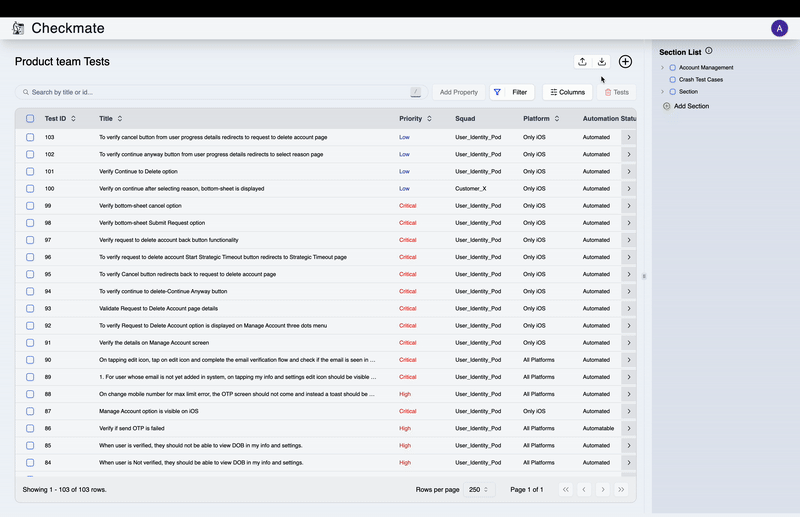The image size is (800, 517).
Task: Open the Columns menu
Action: click(566, 92)
